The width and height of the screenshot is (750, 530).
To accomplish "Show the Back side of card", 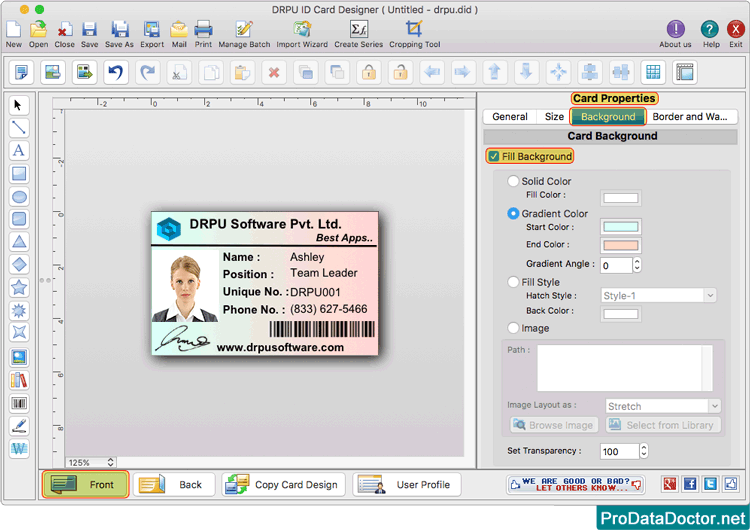I will (x=174, y=485).
